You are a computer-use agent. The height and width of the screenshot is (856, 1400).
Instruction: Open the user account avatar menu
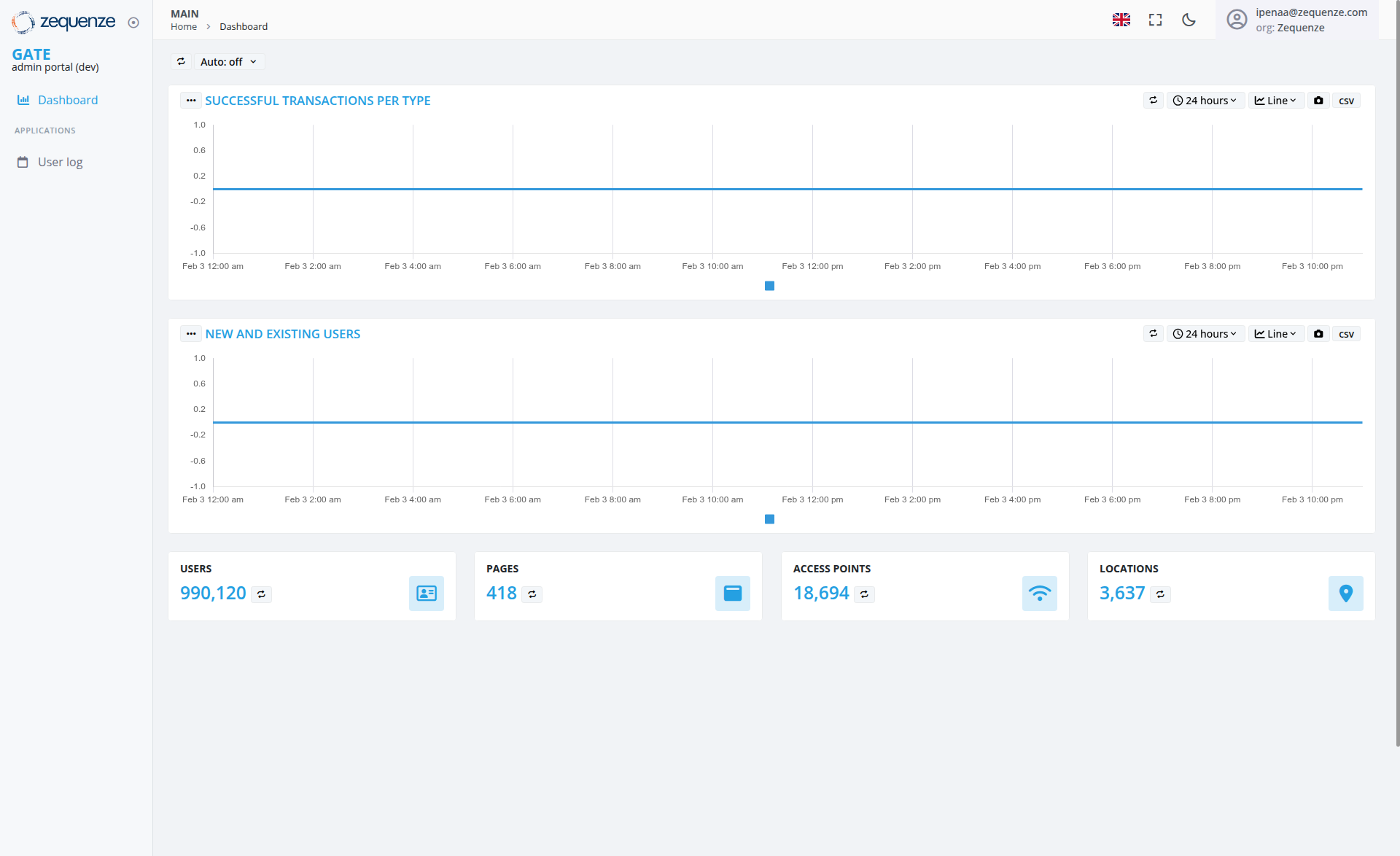tap(1237, 20)
